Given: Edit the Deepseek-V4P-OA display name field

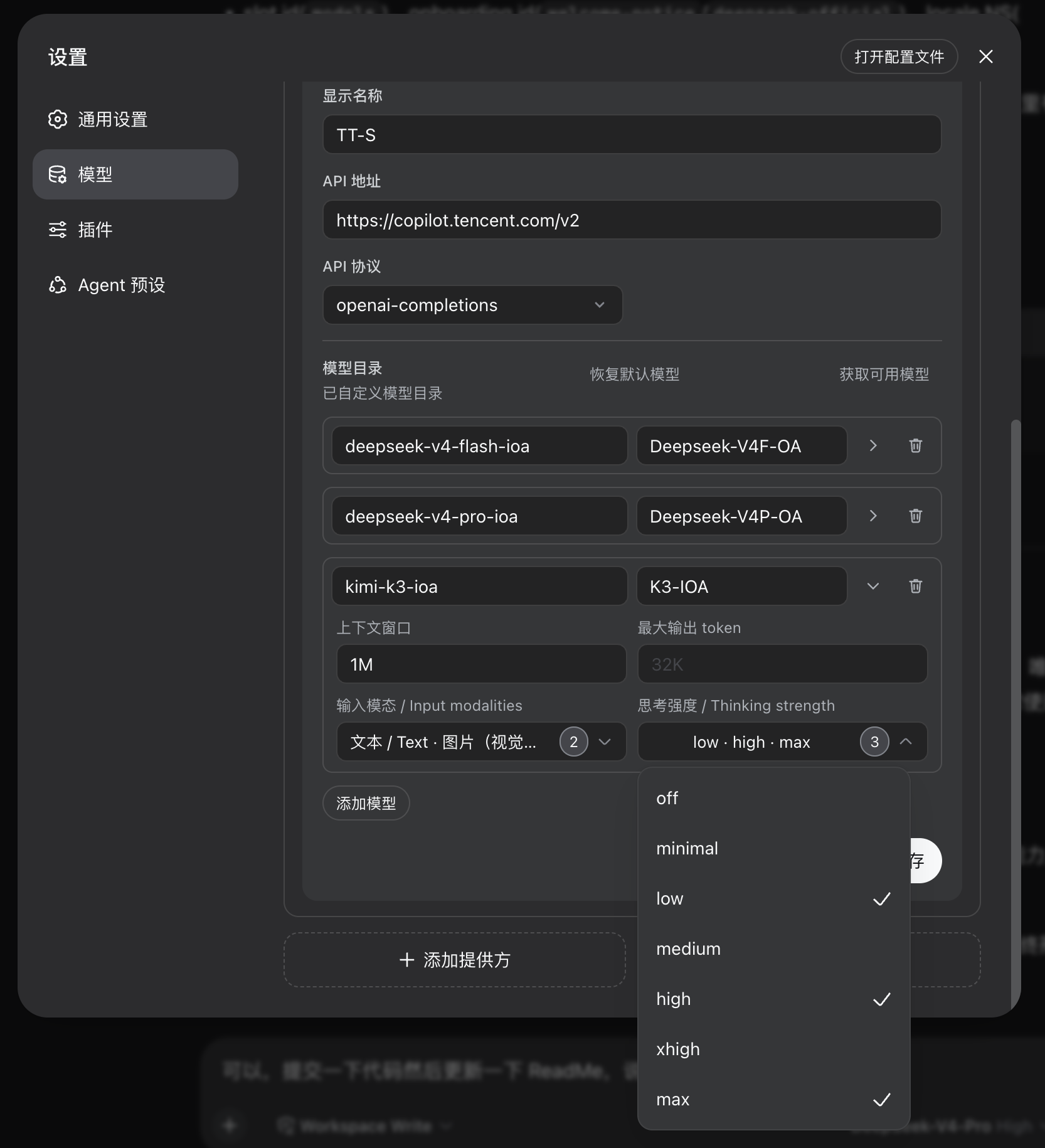Looking at the screenshot, I should pos(742,516).
